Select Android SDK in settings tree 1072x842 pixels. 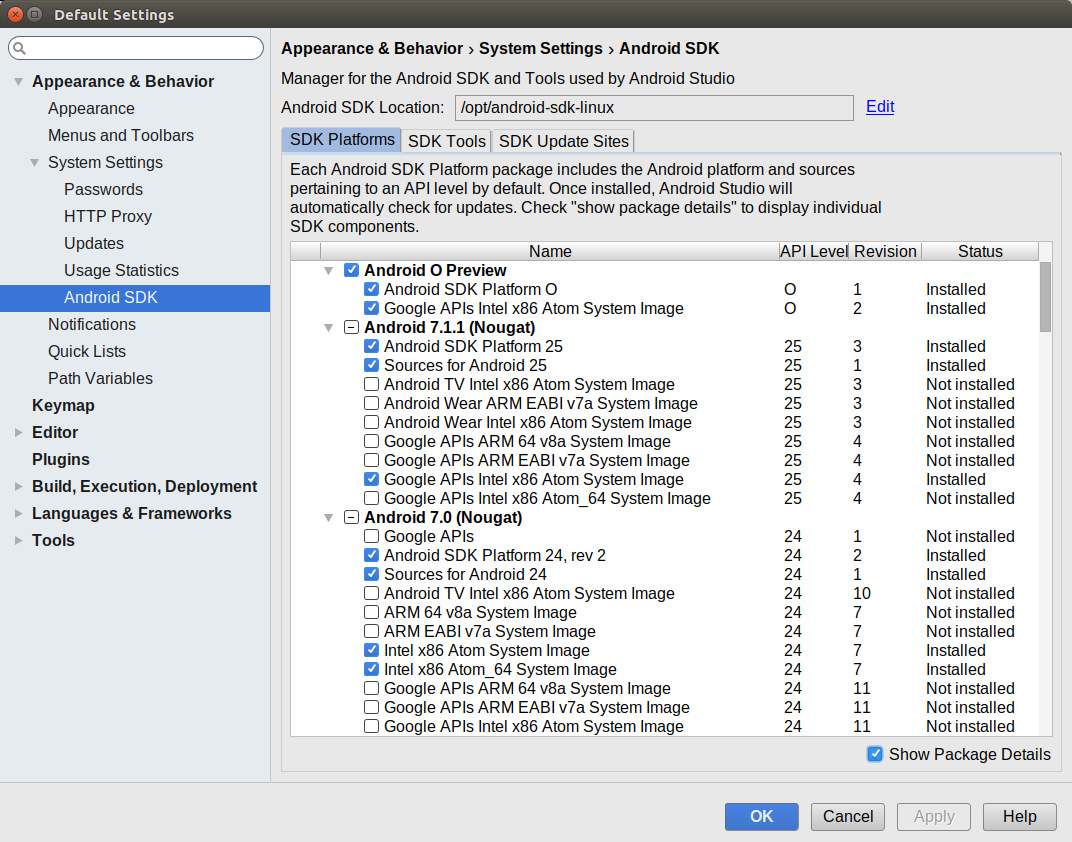(135, 297)
